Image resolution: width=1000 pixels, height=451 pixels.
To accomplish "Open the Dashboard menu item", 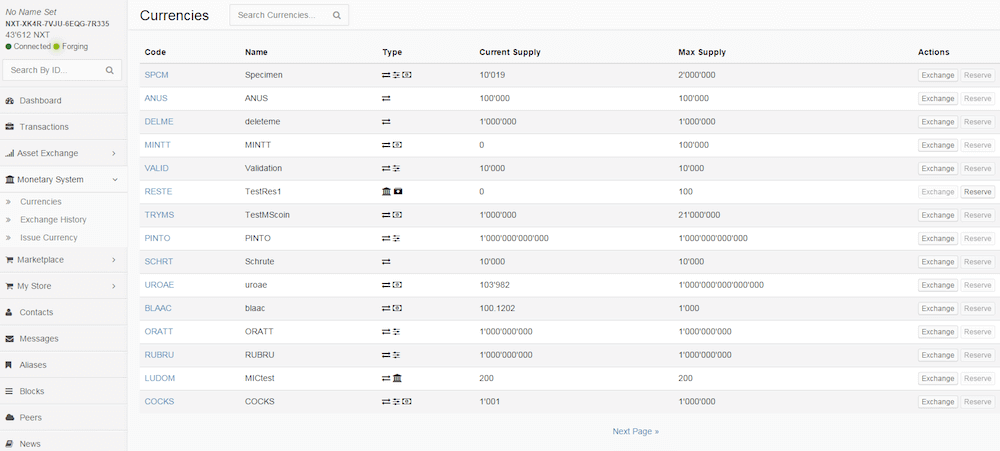I will pyautogui.click(x=63, y=101).
